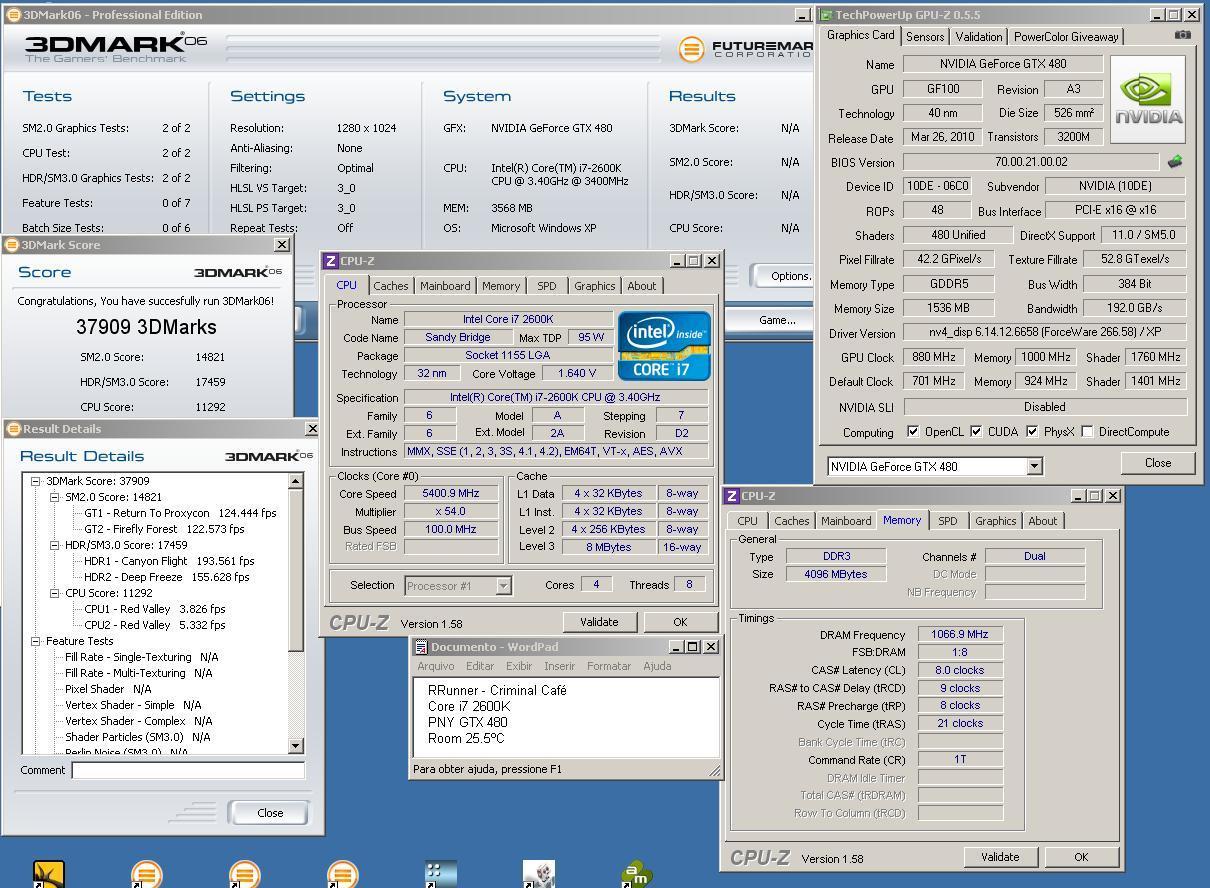Click the Core Speed value 5400.9 MHz
Screen dimensions: 1210x888
pos(451,493)
